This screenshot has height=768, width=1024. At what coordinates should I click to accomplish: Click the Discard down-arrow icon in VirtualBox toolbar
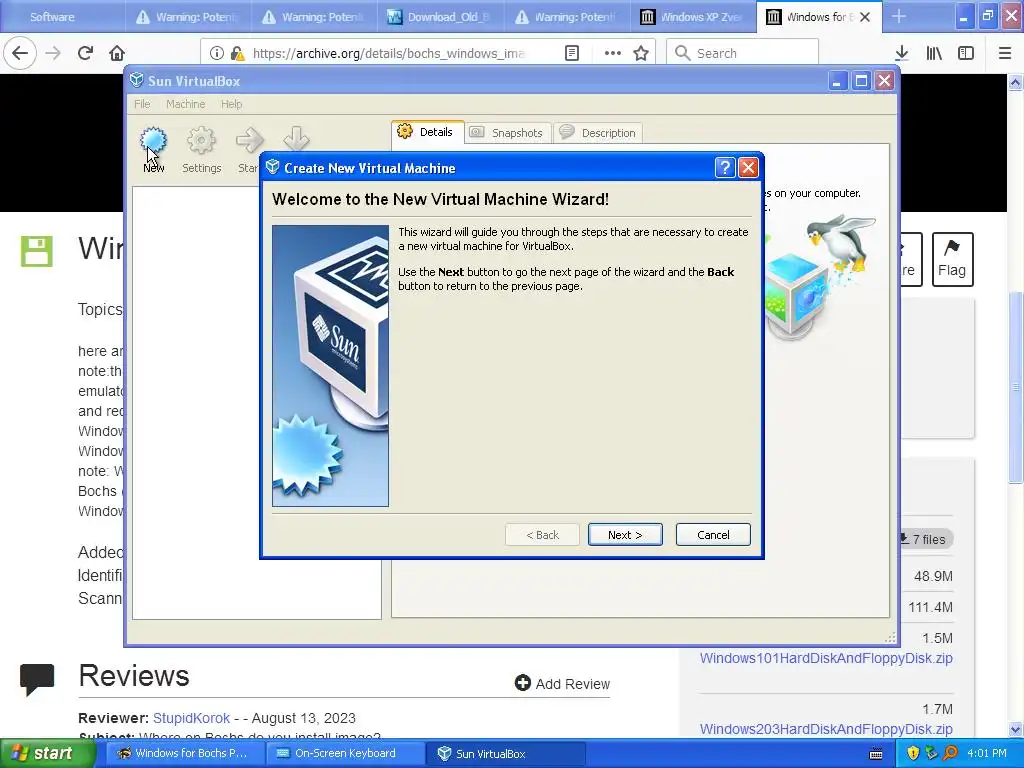coord(296,138)
